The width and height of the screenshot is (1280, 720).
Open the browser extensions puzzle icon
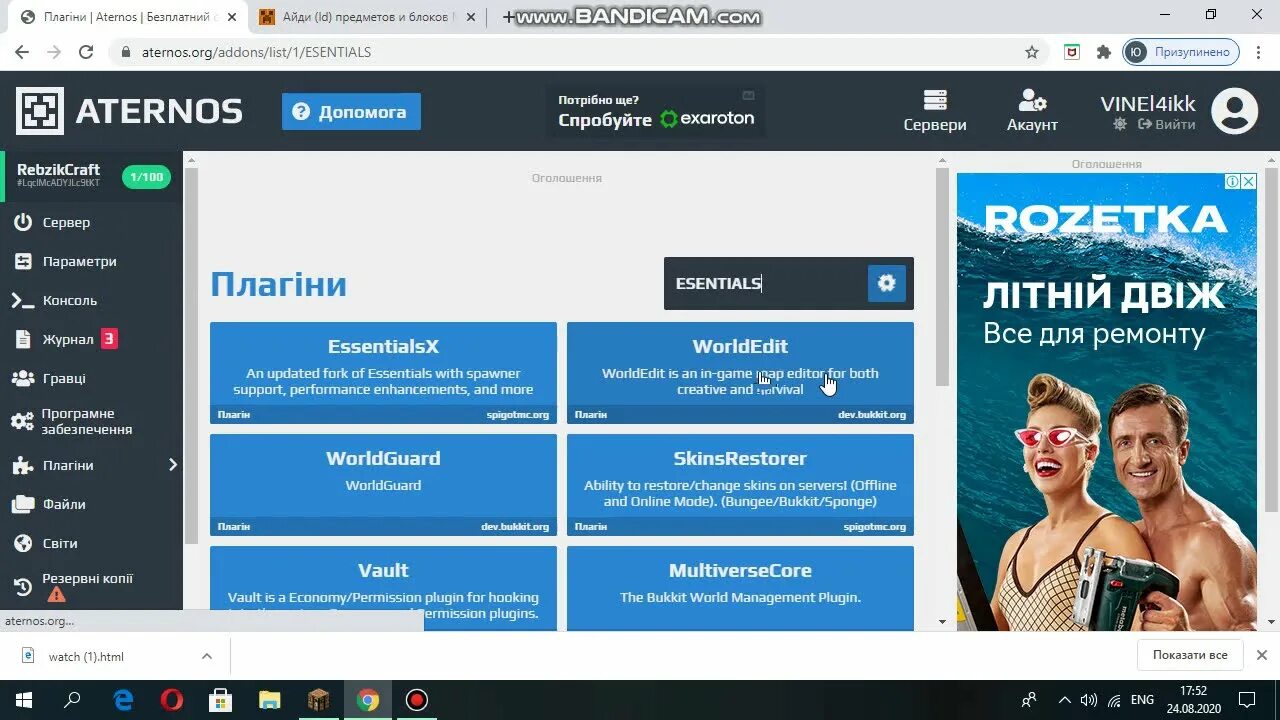pos(1104,52)
